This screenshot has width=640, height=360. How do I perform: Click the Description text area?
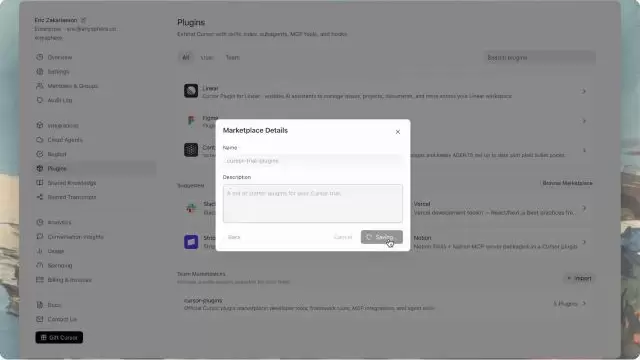tap(313, 203)
